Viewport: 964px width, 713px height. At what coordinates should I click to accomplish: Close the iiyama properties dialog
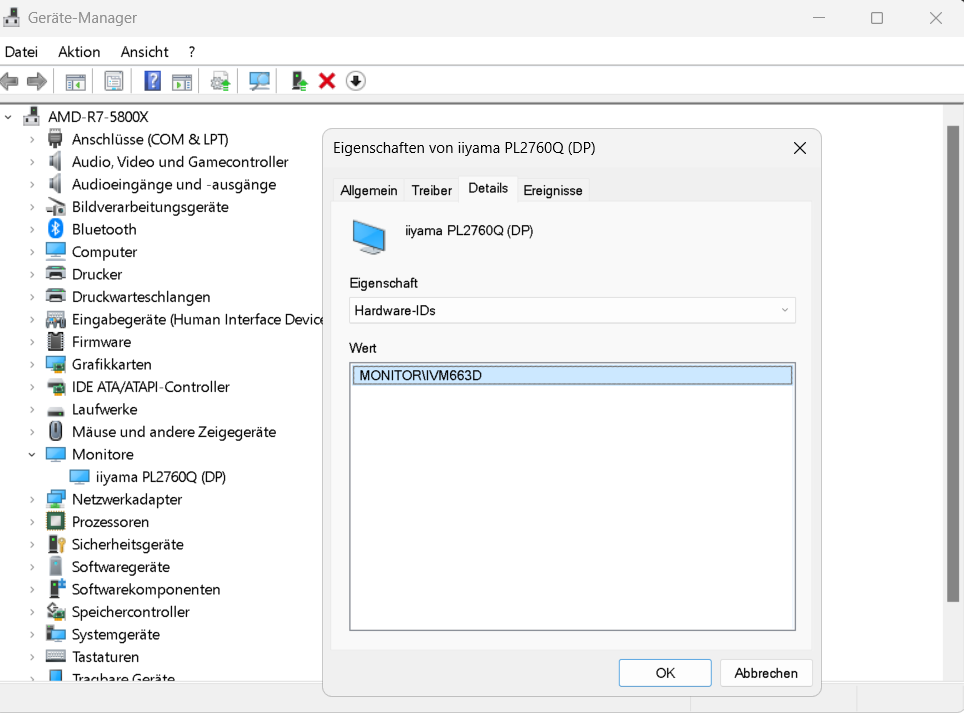(800, 148)
